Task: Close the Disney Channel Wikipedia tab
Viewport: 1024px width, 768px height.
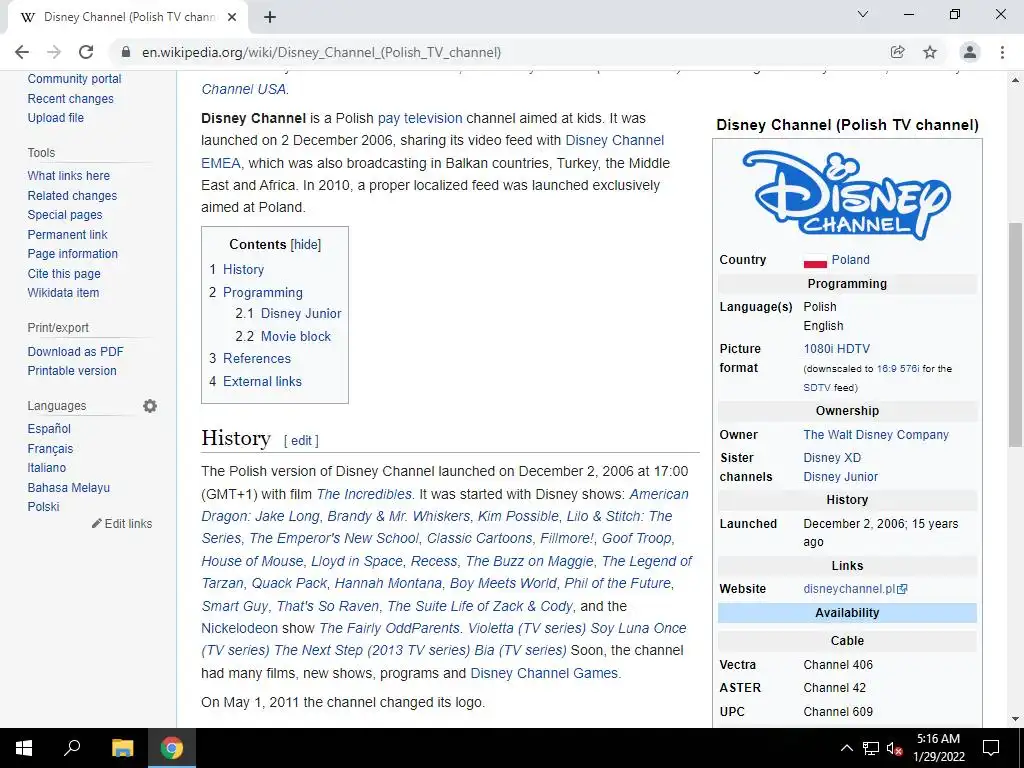Action: coord(232,17)
